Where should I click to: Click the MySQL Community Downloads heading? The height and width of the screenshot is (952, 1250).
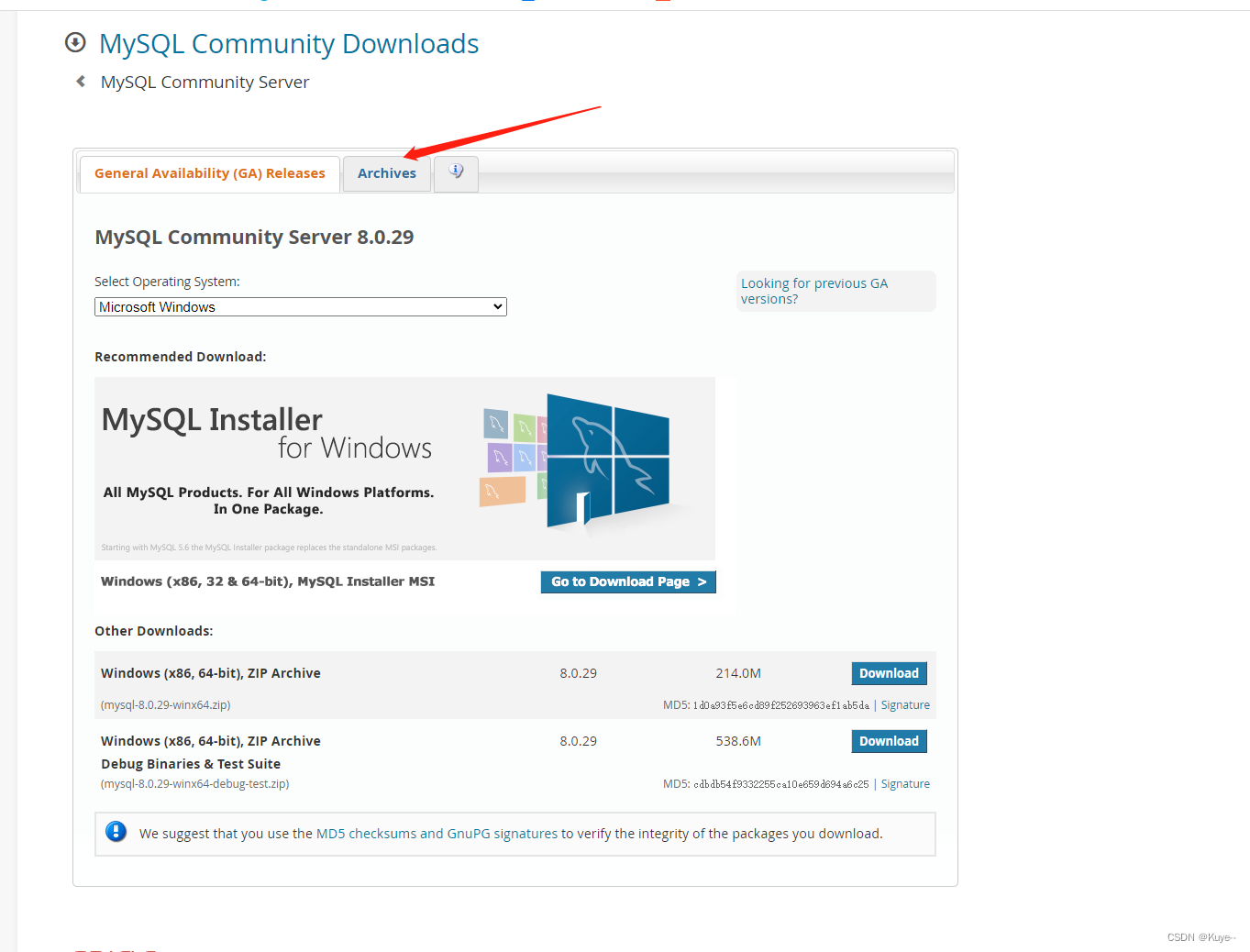289,43
